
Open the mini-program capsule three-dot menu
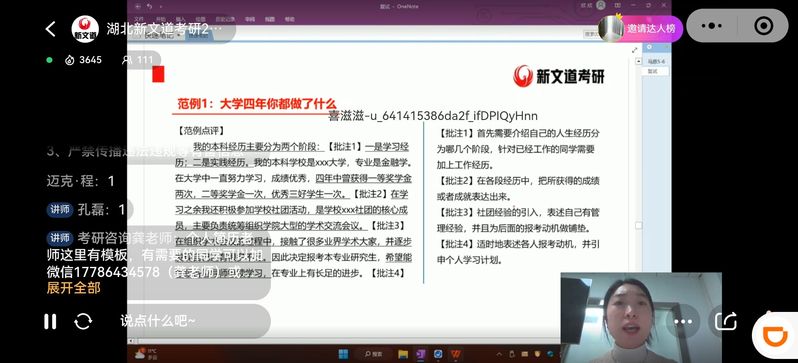tap(711, 25)
